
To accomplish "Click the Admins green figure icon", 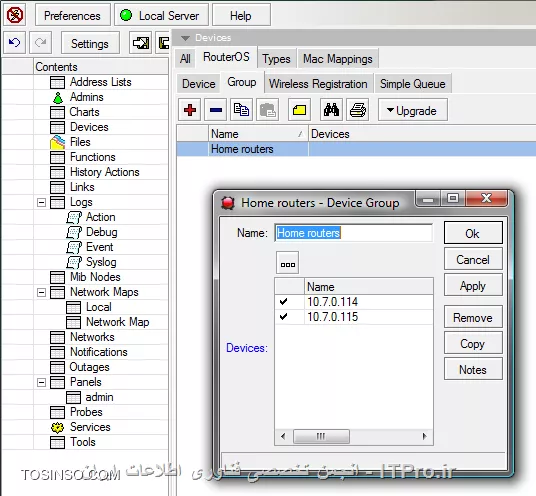I will pyautogui.click(x=58, y=97).
